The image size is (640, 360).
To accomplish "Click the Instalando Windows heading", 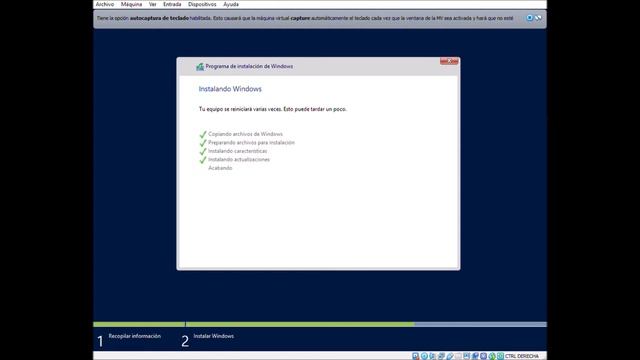I will 230,89.
